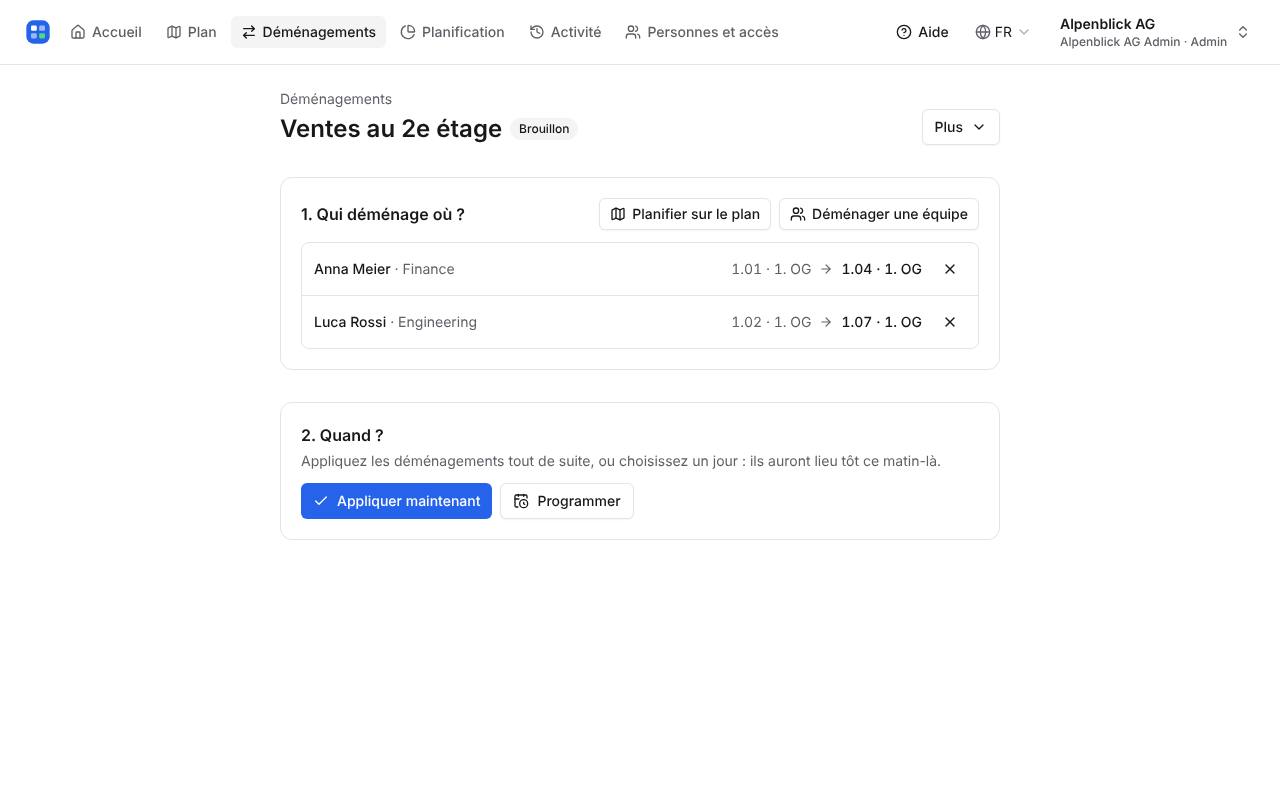
Task: Remove Luca Rossi's move row
Action: point(950,322)
